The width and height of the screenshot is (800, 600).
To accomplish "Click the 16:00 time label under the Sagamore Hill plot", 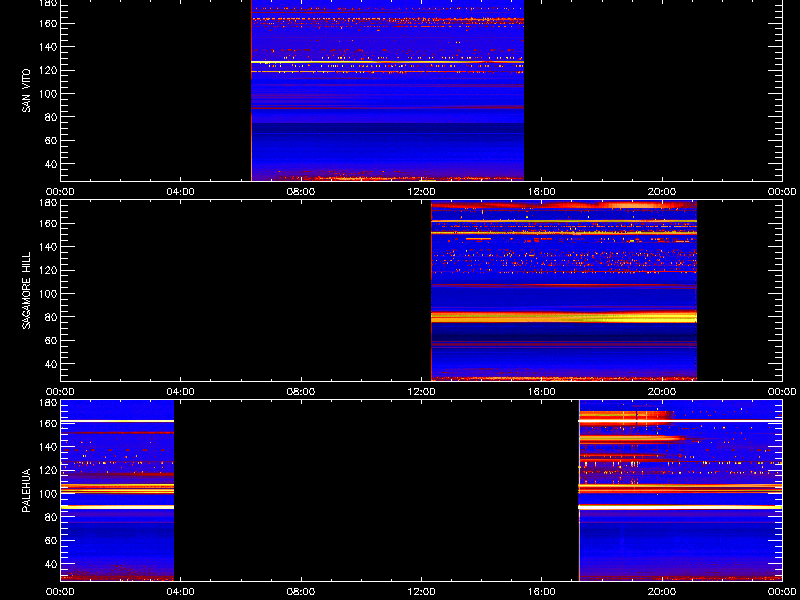I will (542, 392).
